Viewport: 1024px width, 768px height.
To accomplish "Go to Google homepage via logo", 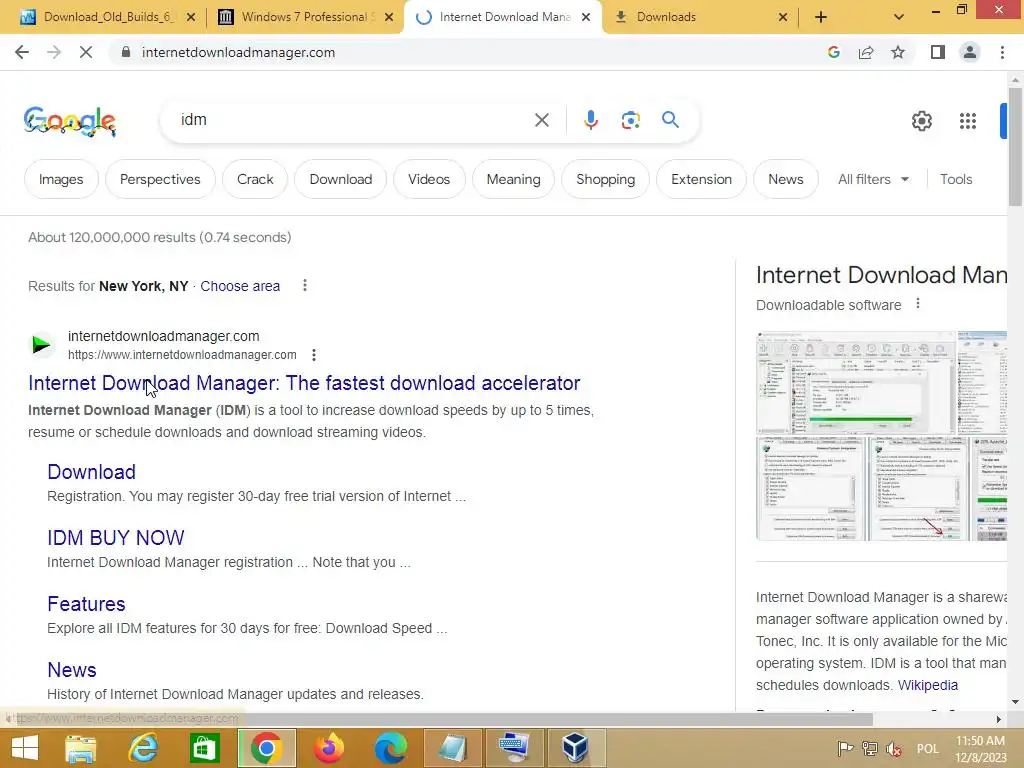I will (x=70, y=121).
